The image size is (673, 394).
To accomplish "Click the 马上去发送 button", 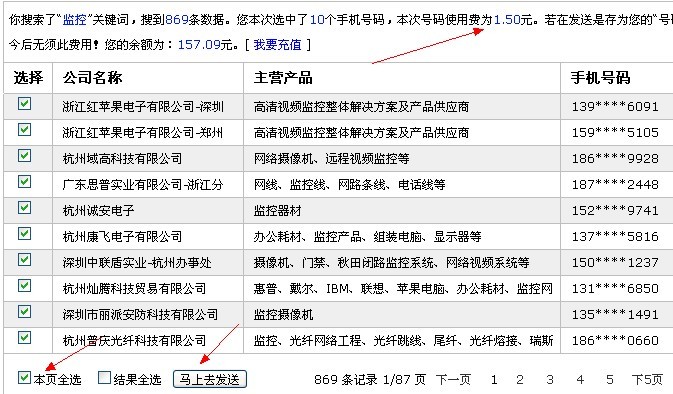I will click(210, 379).
